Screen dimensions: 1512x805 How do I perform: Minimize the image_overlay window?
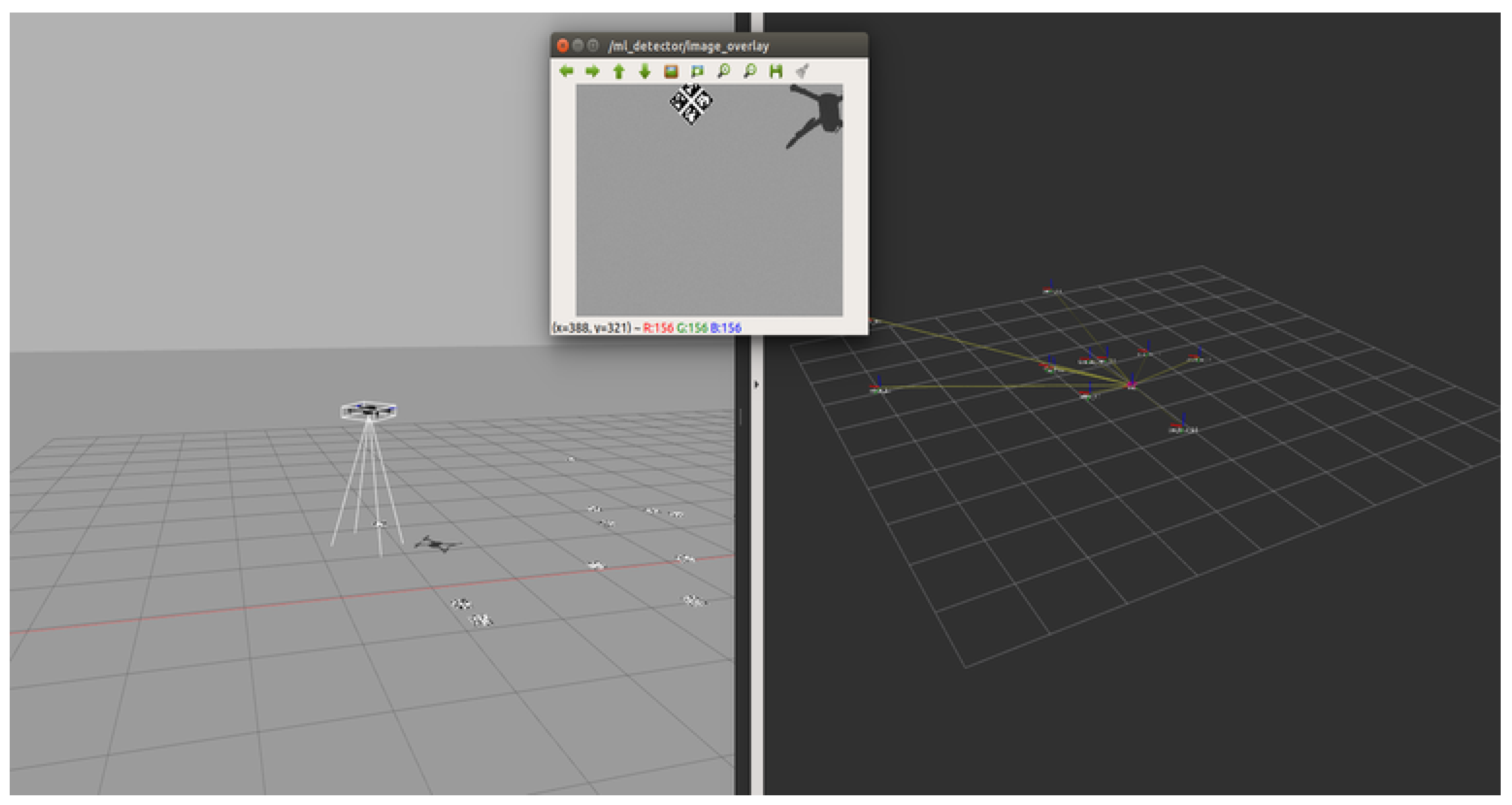point(578,45)
